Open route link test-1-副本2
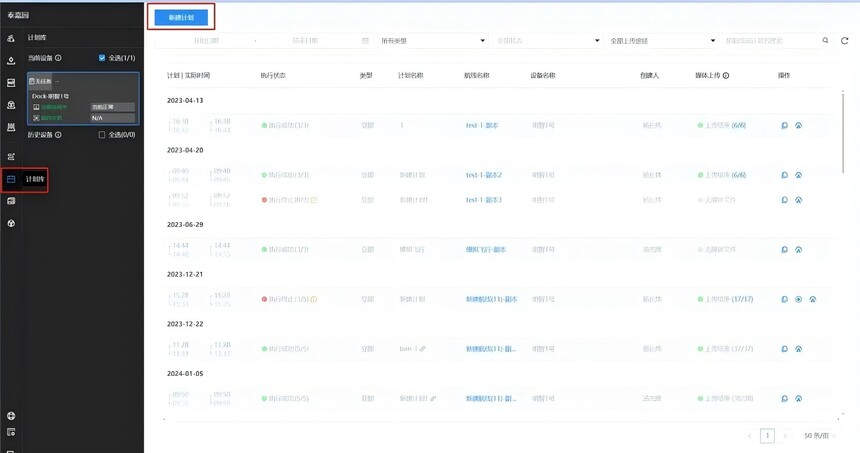The image size is (860, 453). click(x=484, y=175)
